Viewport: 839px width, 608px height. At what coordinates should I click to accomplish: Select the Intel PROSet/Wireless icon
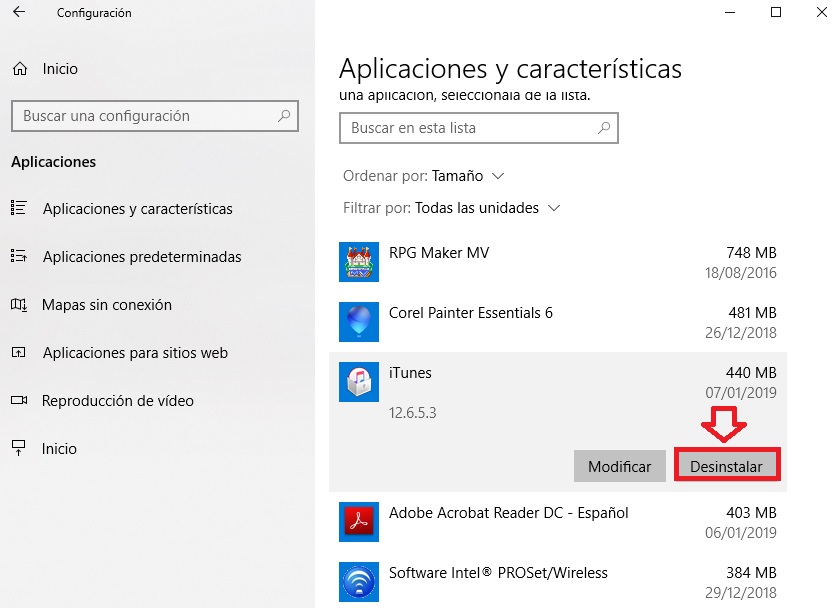point(359,582)
